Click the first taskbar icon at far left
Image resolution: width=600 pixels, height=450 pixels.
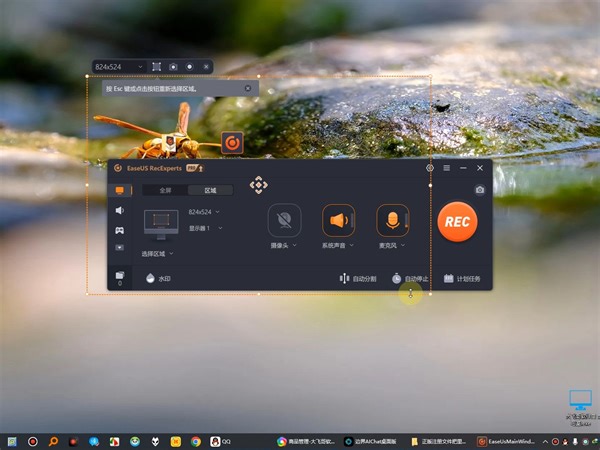(x=12, y=442)
